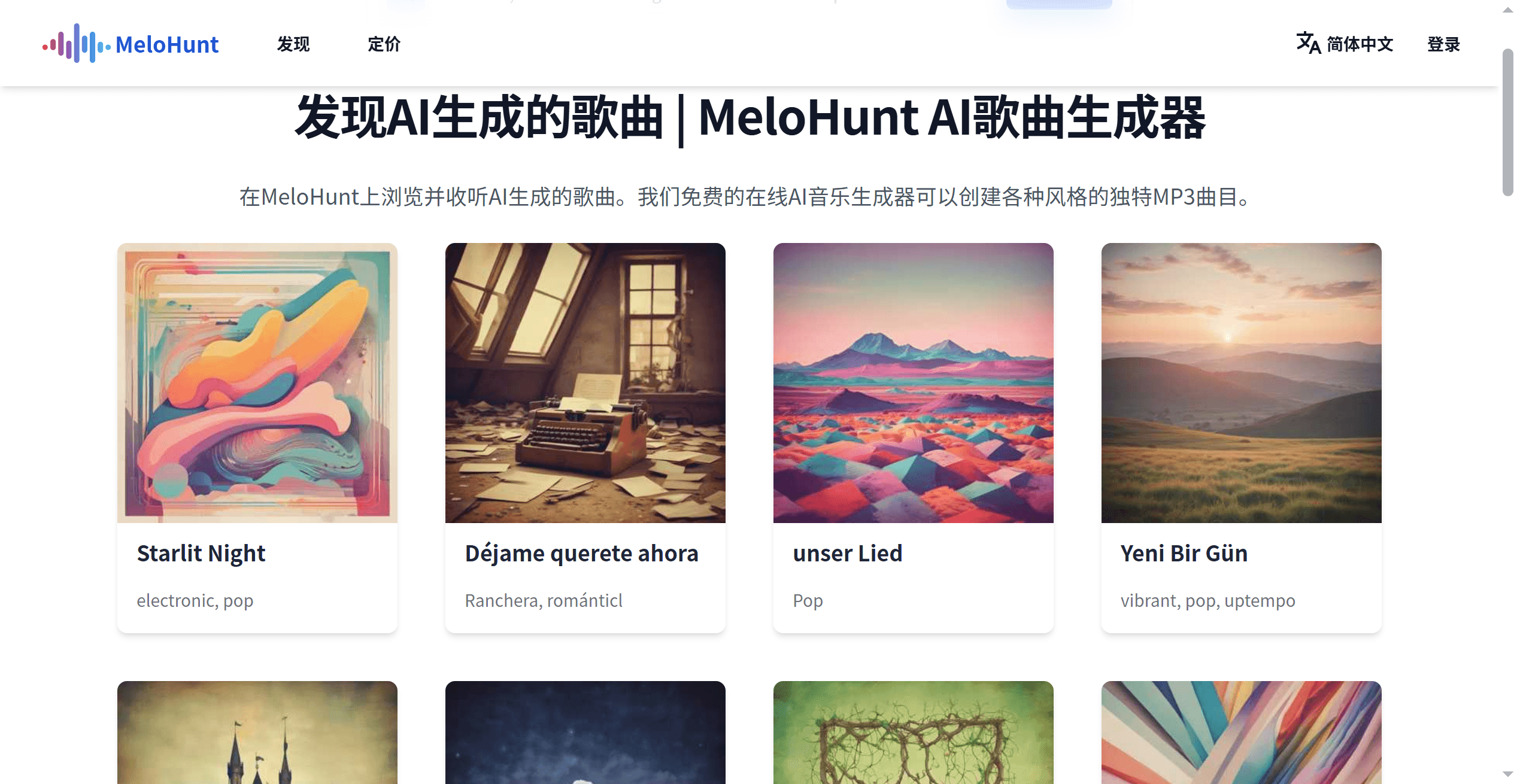This screenshot has height=784, width=1517.
Task: Open the 定价 pricing menu item
Action: tap(384, 44)
